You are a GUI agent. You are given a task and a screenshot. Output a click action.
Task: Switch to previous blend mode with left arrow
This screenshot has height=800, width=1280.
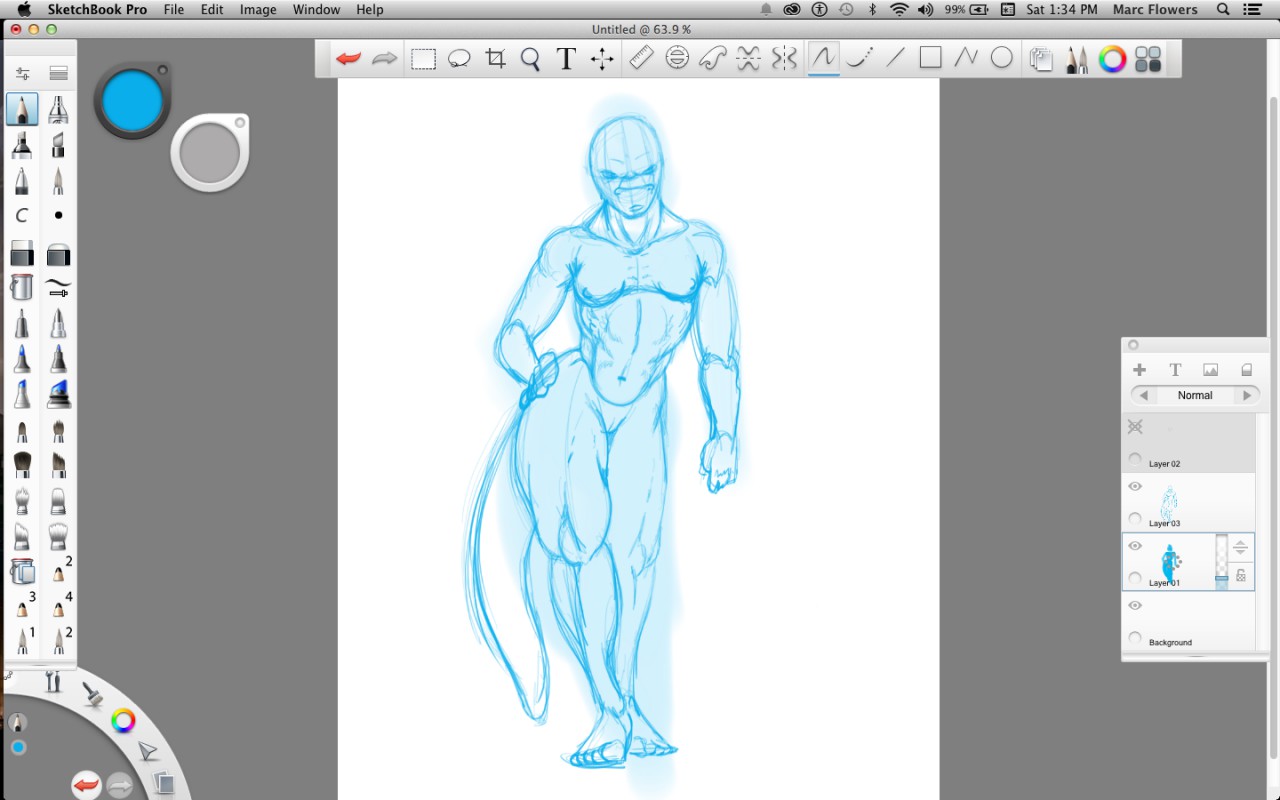tap(1144, 395)
